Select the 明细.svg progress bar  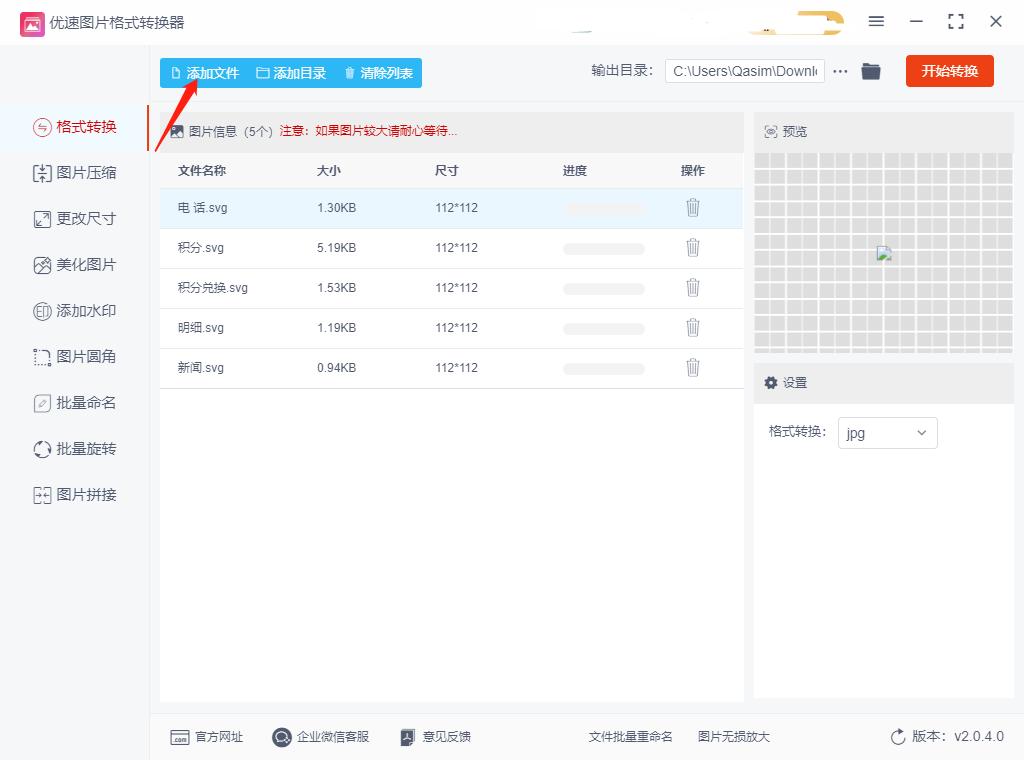point(603,327)
